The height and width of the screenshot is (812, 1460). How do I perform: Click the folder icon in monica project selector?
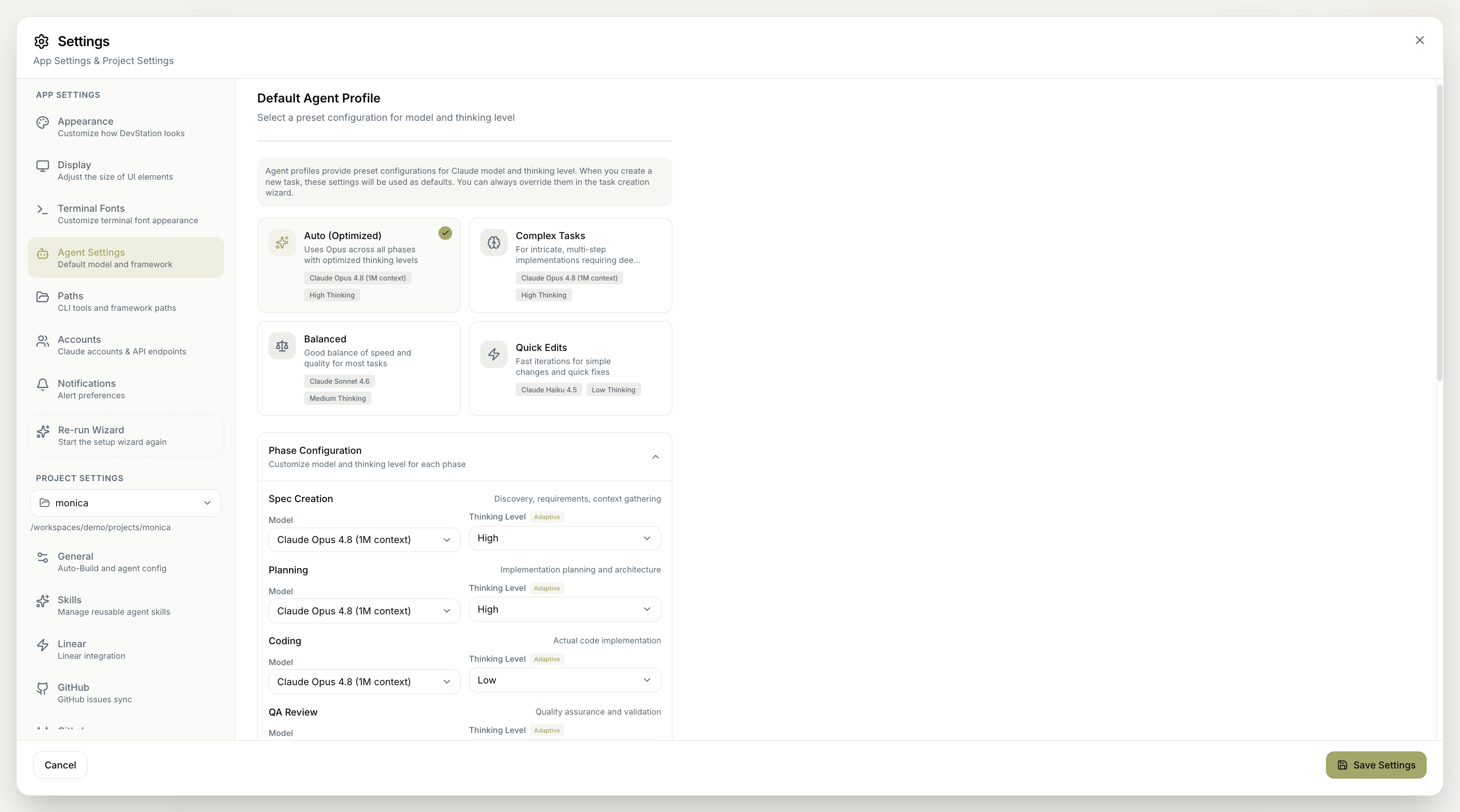[x=45, y=502]
